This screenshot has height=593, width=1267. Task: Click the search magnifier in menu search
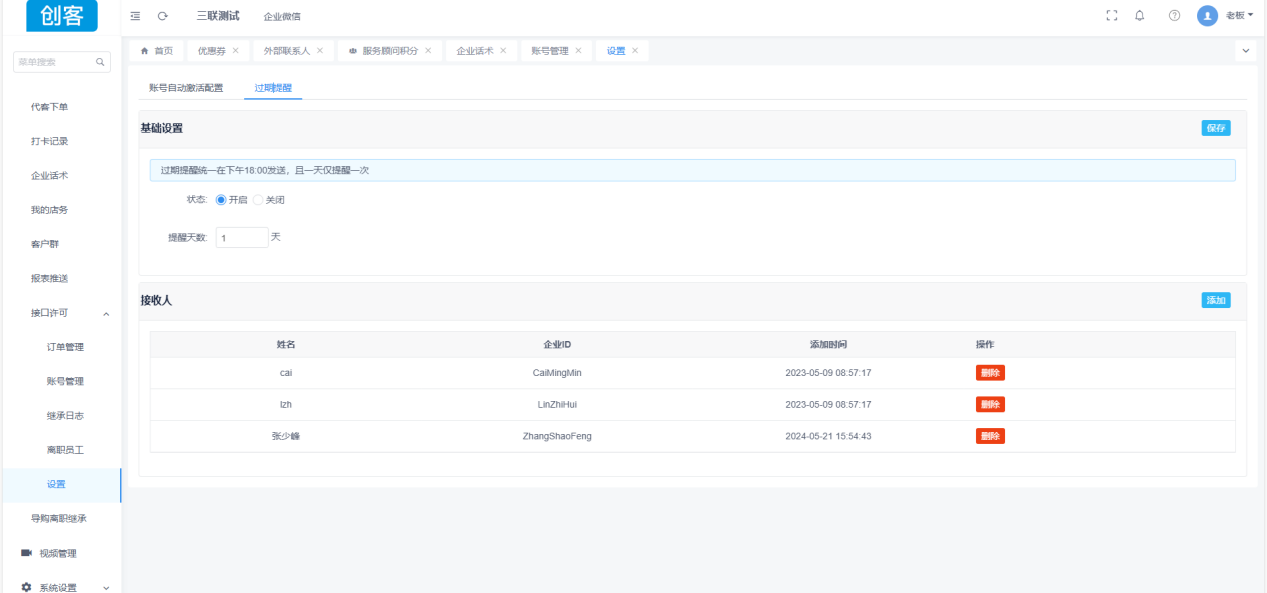pyautogui.click(x=100, y=62)
